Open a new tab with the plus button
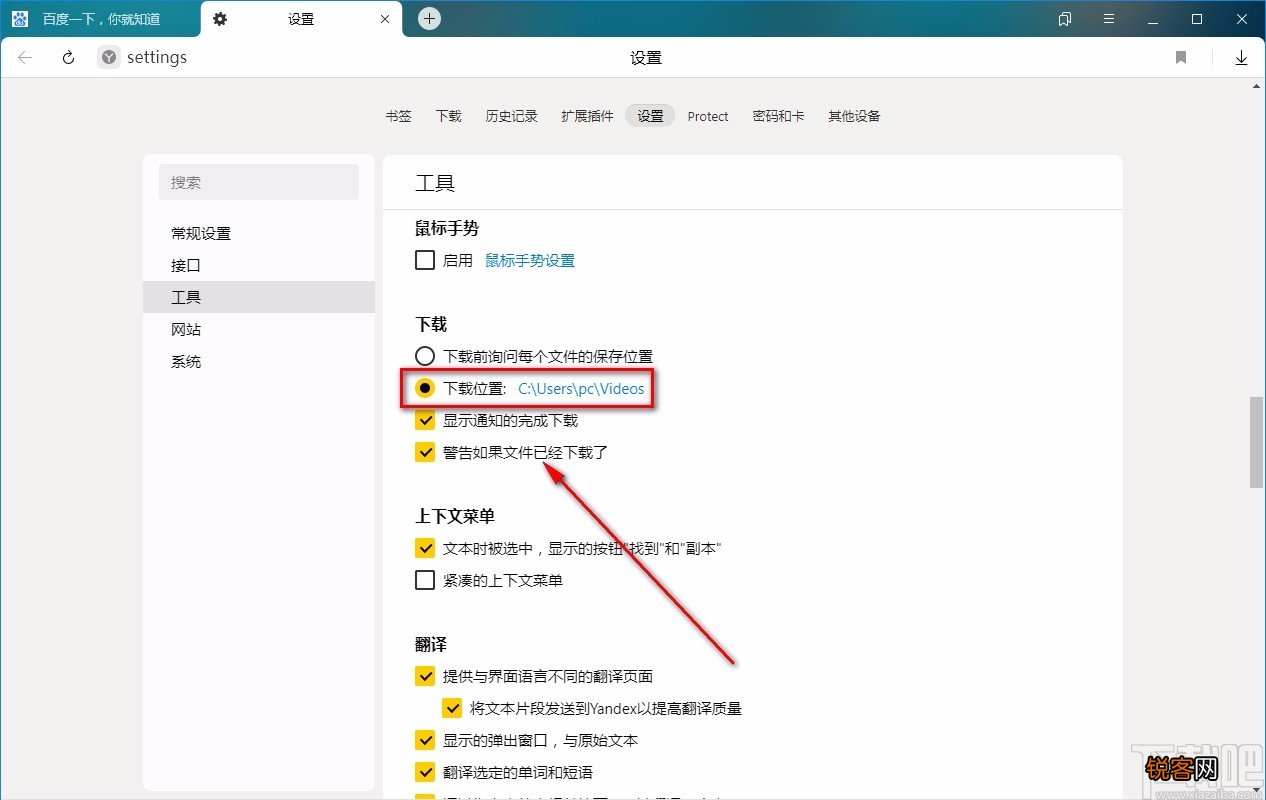 coord(429,17)
